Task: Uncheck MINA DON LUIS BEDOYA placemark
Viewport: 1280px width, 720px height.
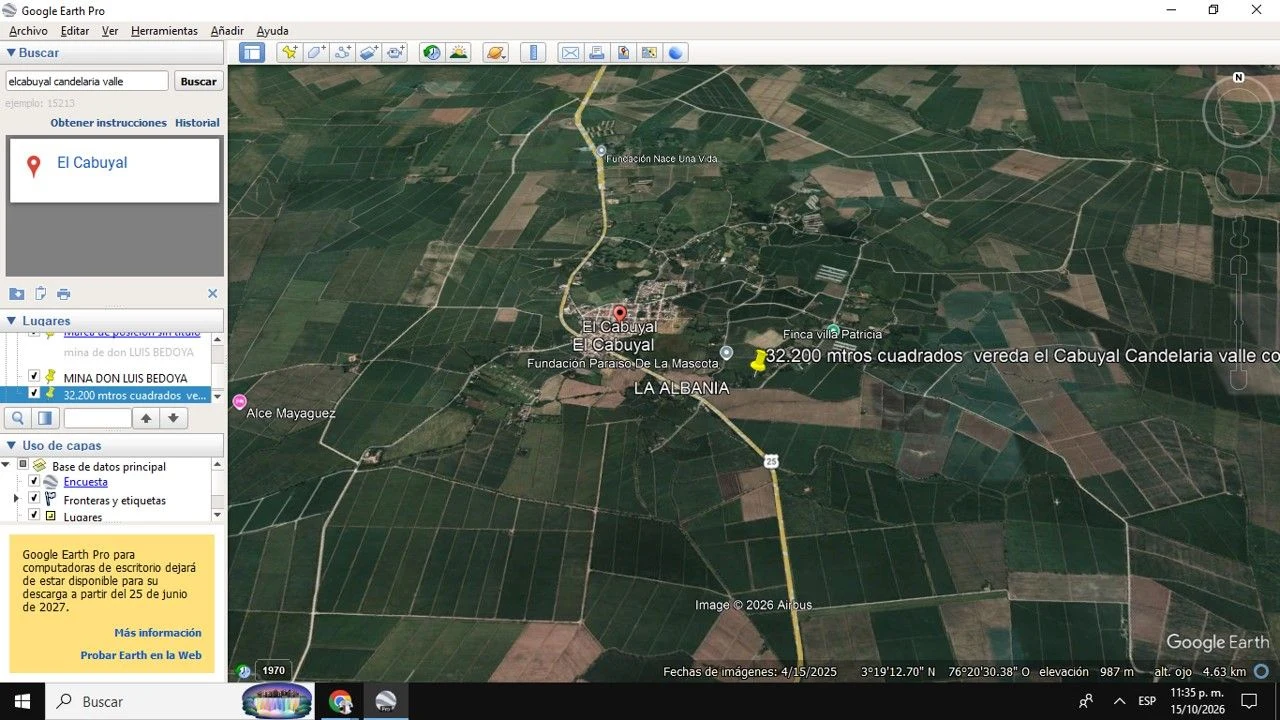Action: [x=34, y=377]
